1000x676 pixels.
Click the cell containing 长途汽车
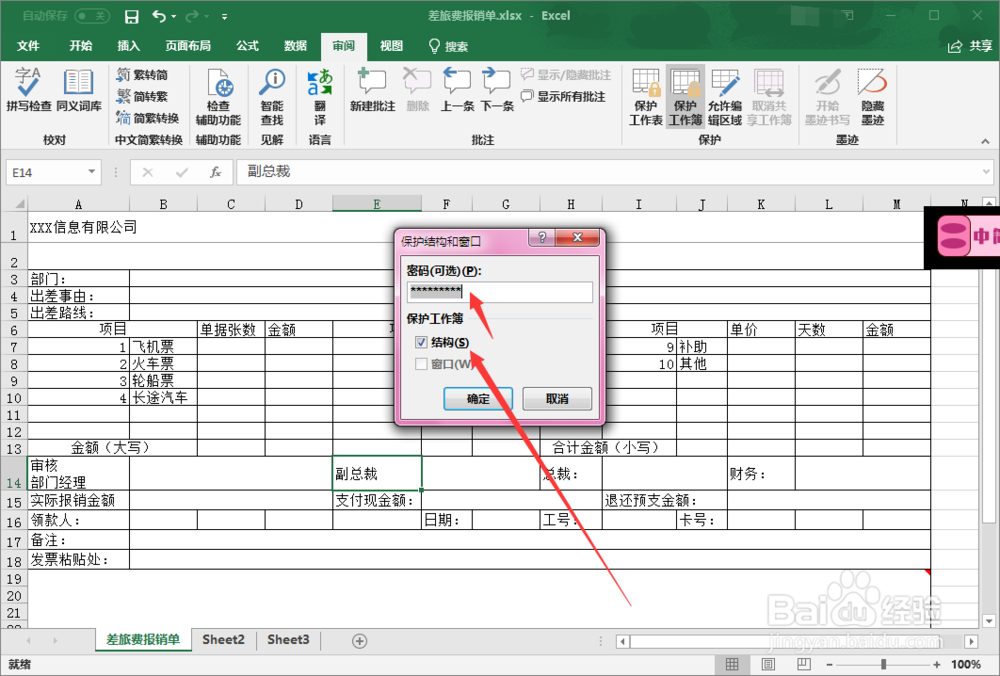(x=163, y=398)
